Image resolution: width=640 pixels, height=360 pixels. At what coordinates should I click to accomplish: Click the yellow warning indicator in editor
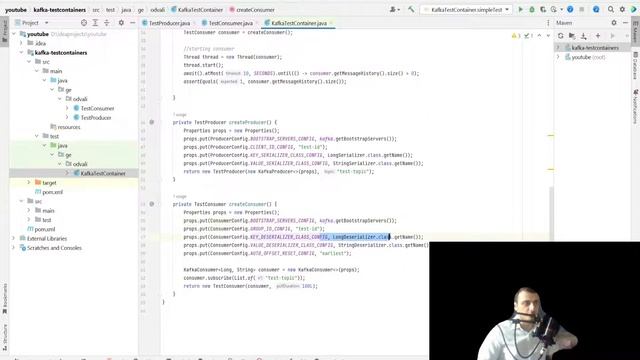[x=516, y=36]
